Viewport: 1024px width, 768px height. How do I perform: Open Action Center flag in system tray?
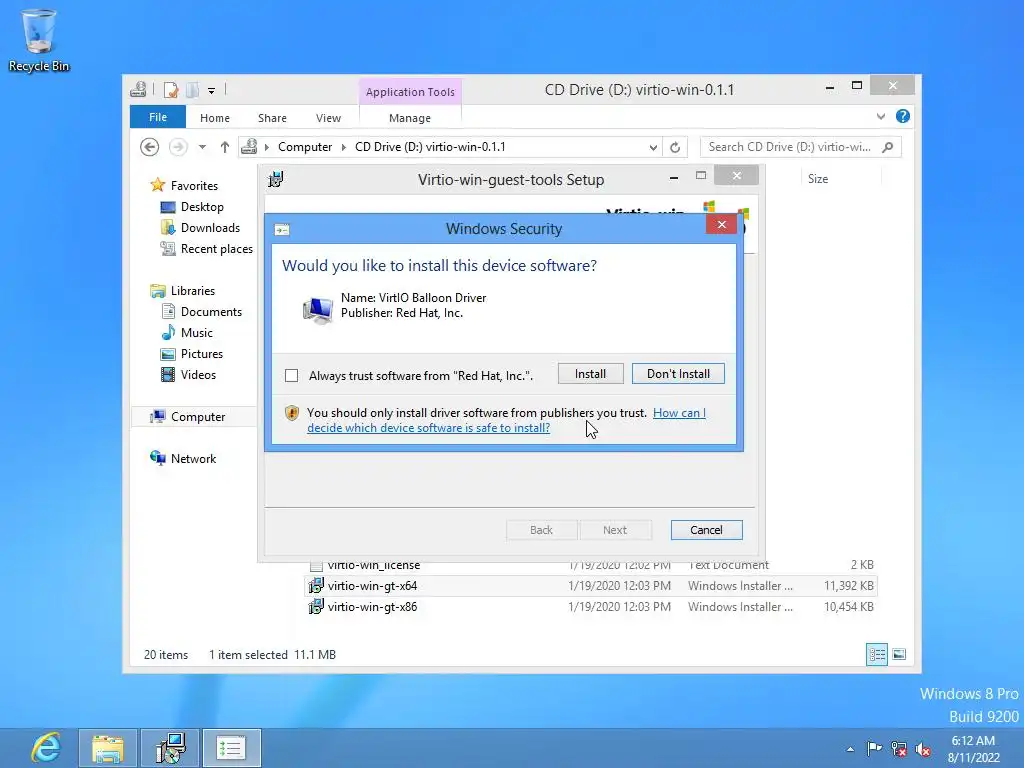pos(874,748)
